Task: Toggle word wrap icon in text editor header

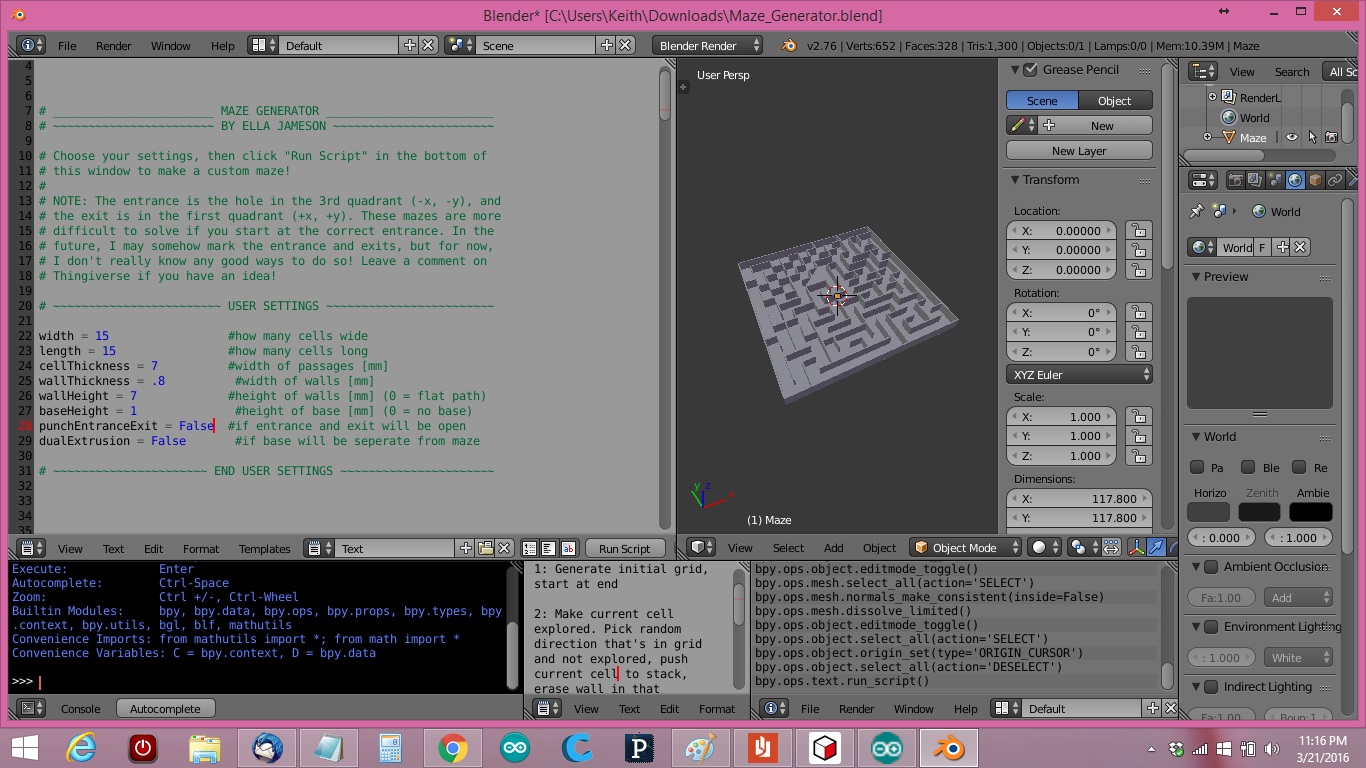Action: (x=548, y=547)
